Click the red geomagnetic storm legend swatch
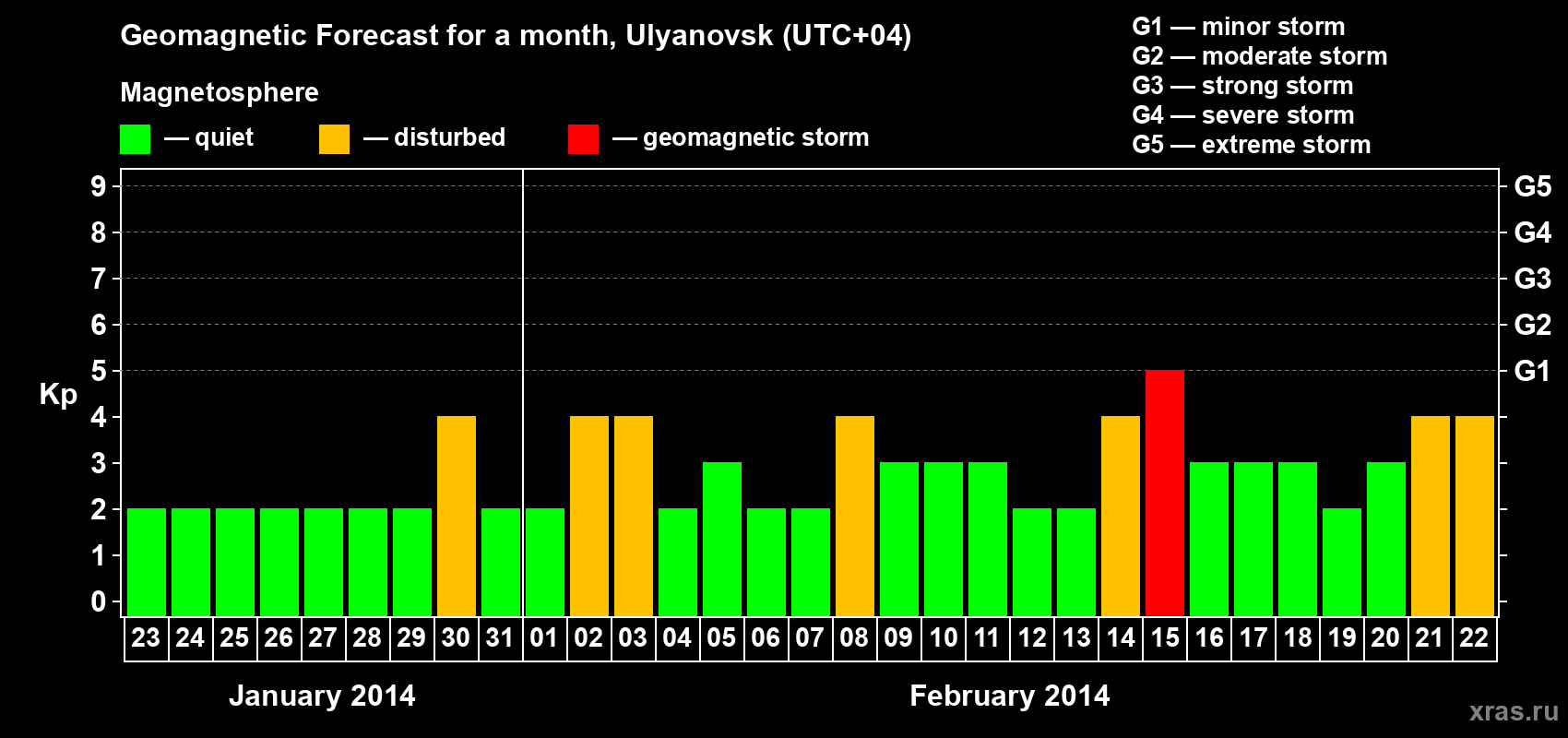 click(584, 139)
